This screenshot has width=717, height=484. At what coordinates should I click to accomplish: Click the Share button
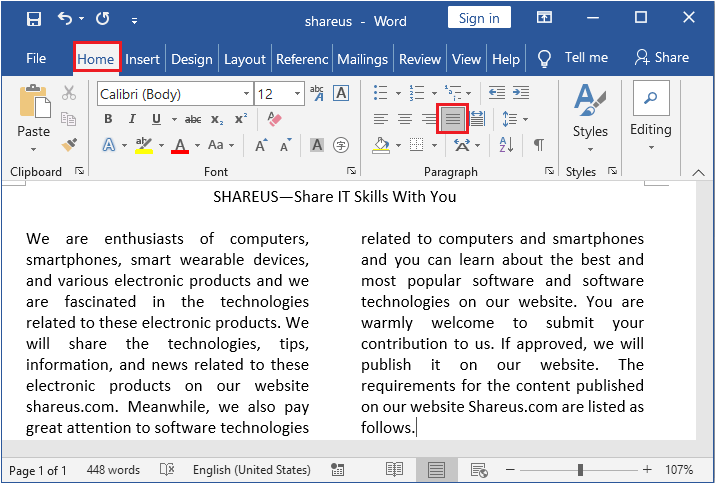(x=662, y=58)
